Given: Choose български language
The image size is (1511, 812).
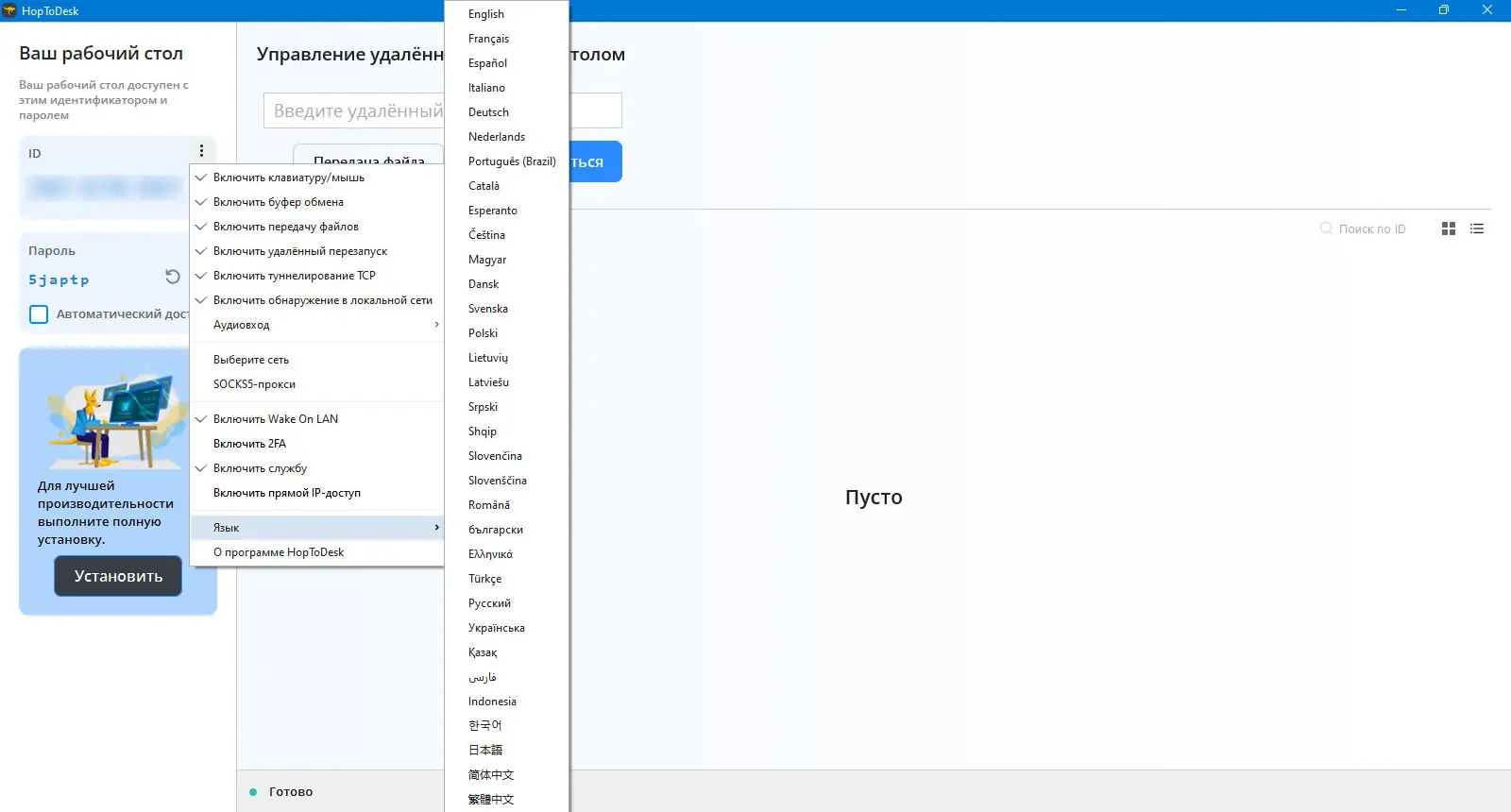Looking at the screenshot, I should click(507, 530).
